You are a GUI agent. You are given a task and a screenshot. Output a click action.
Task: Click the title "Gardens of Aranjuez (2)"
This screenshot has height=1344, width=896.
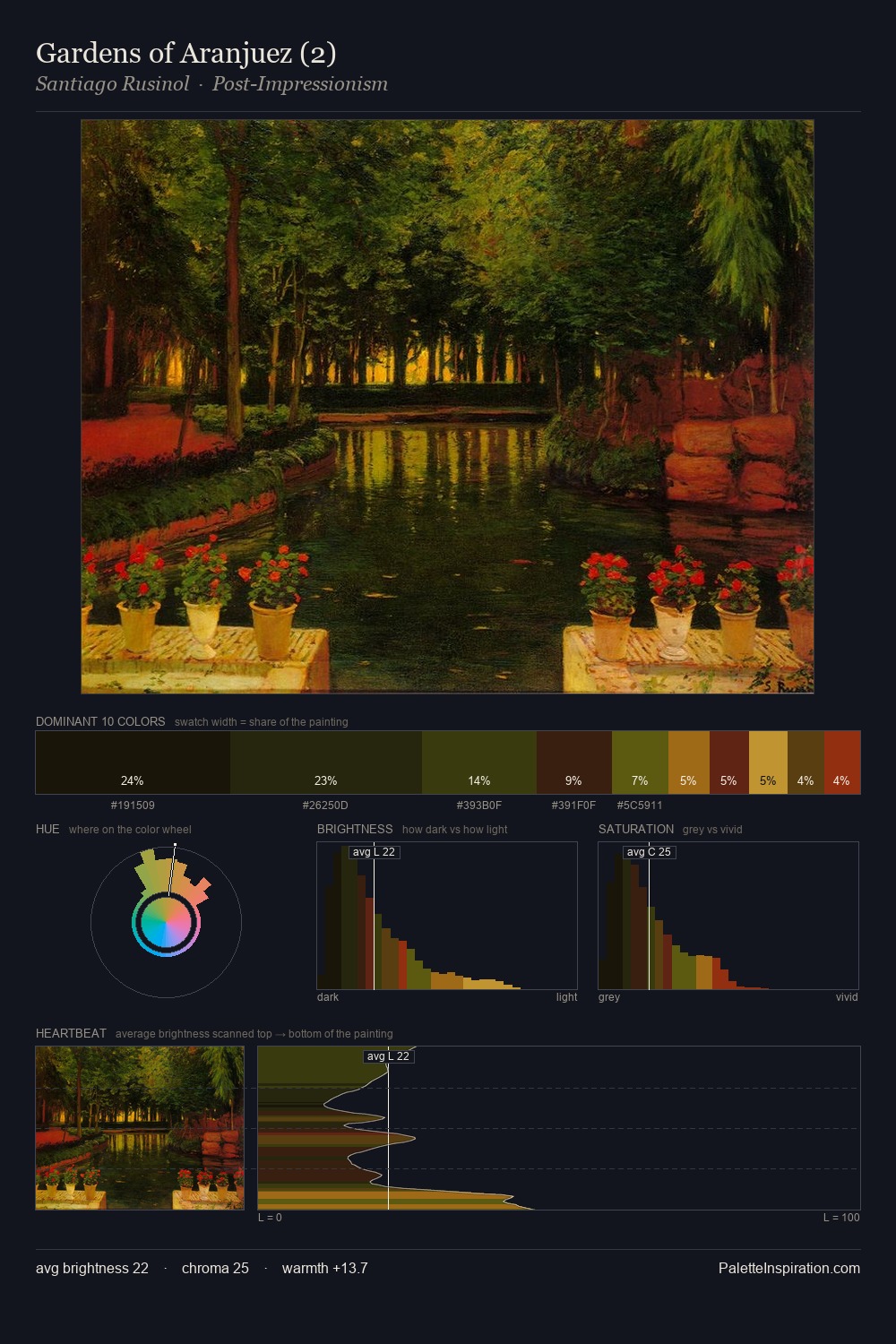[185, 54]
